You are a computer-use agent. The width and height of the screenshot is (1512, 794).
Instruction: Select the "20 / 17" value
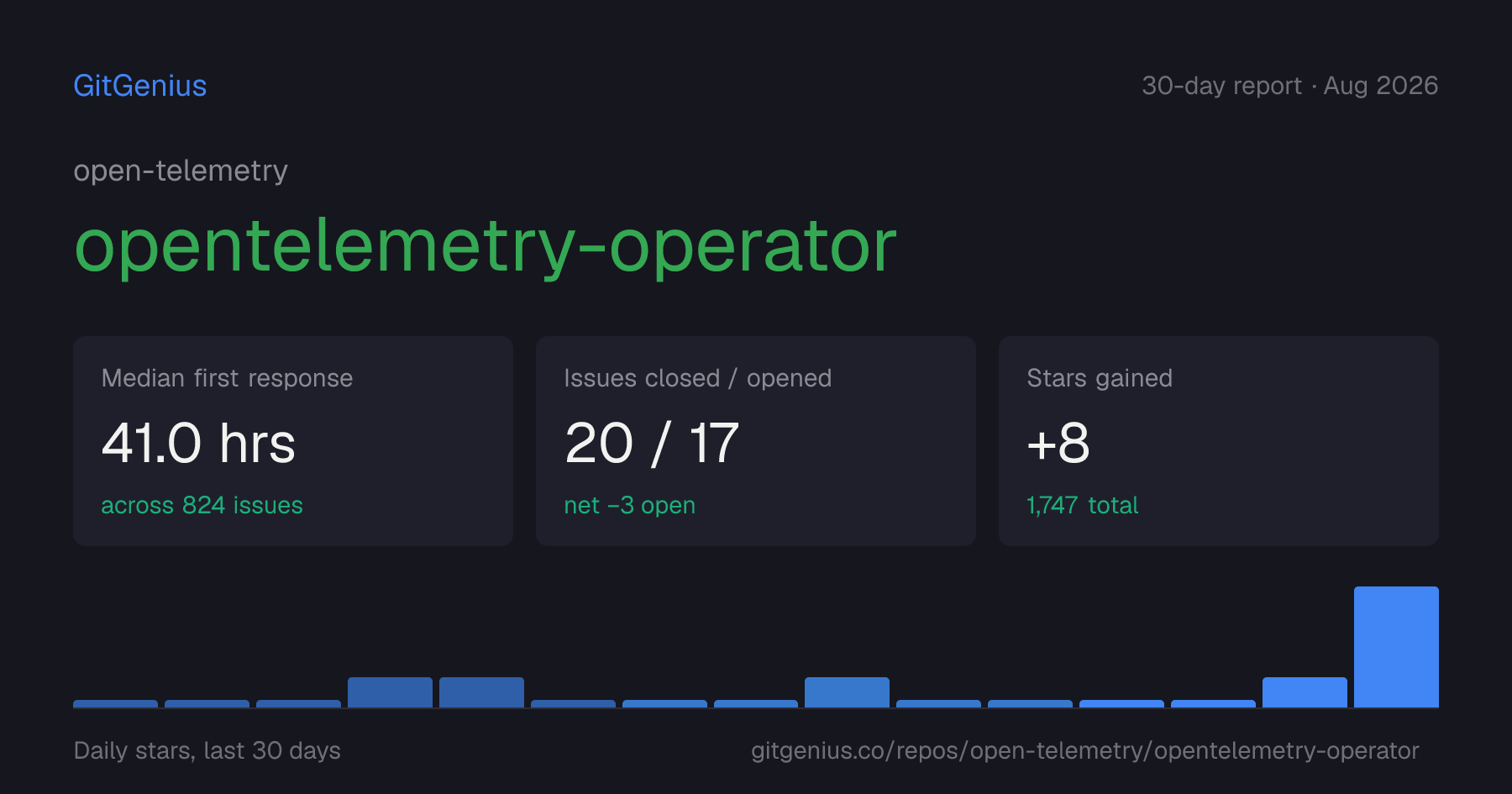652,443
